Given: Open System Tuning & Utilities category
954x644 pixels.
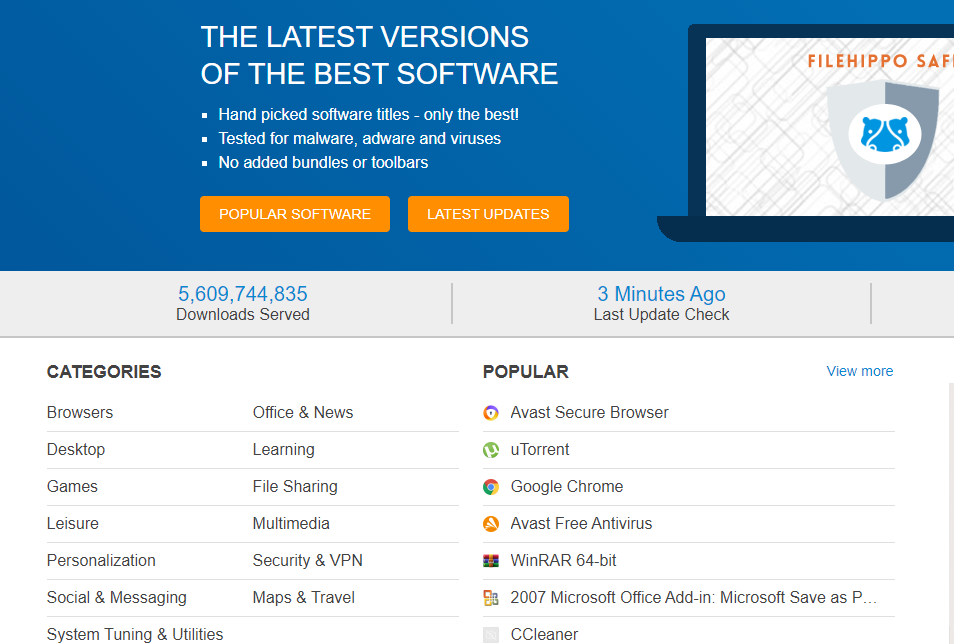Looking at the screenshot, I should click(135, 634).
